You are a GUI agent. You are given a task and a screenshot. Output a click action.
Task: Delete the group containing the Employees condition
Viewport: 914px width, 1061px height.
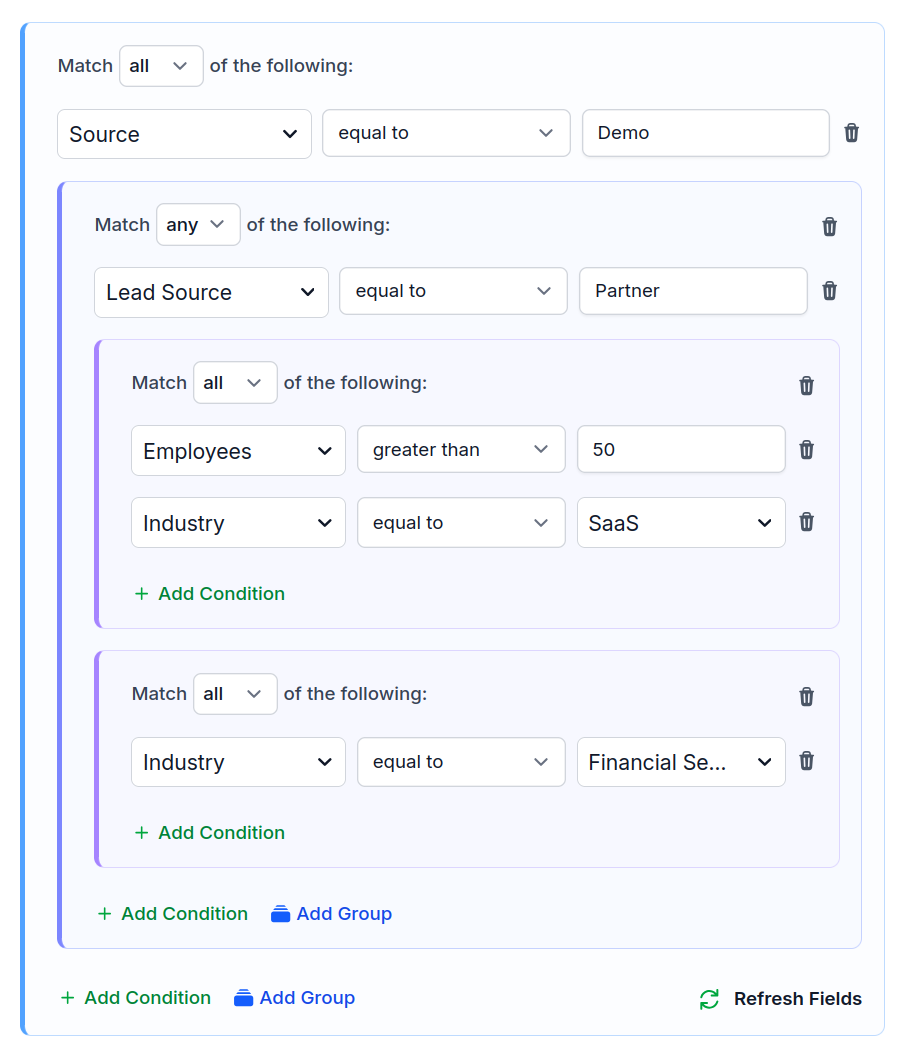(x=806, y=386)
